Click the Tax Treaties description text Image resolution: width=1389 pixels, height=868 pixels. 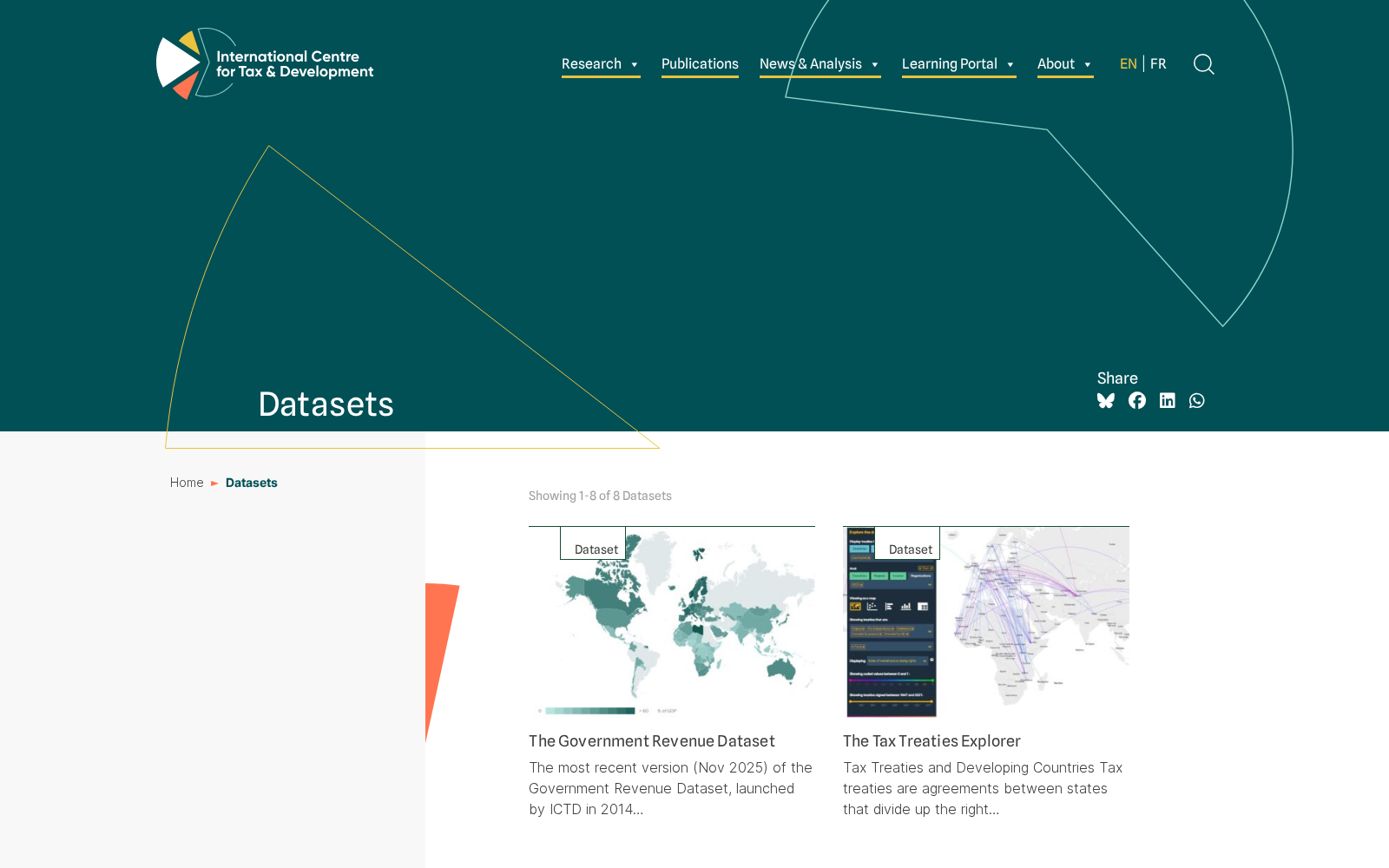984,788
